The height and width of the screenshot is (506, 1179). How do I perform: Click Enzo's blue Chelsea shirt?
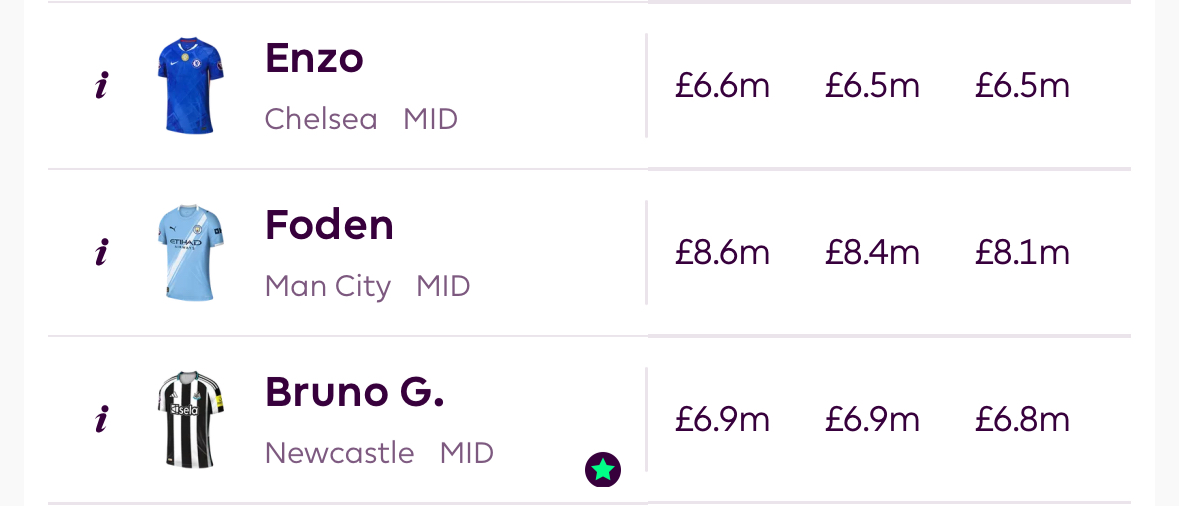pyautogui.click(x=190, y=86)
